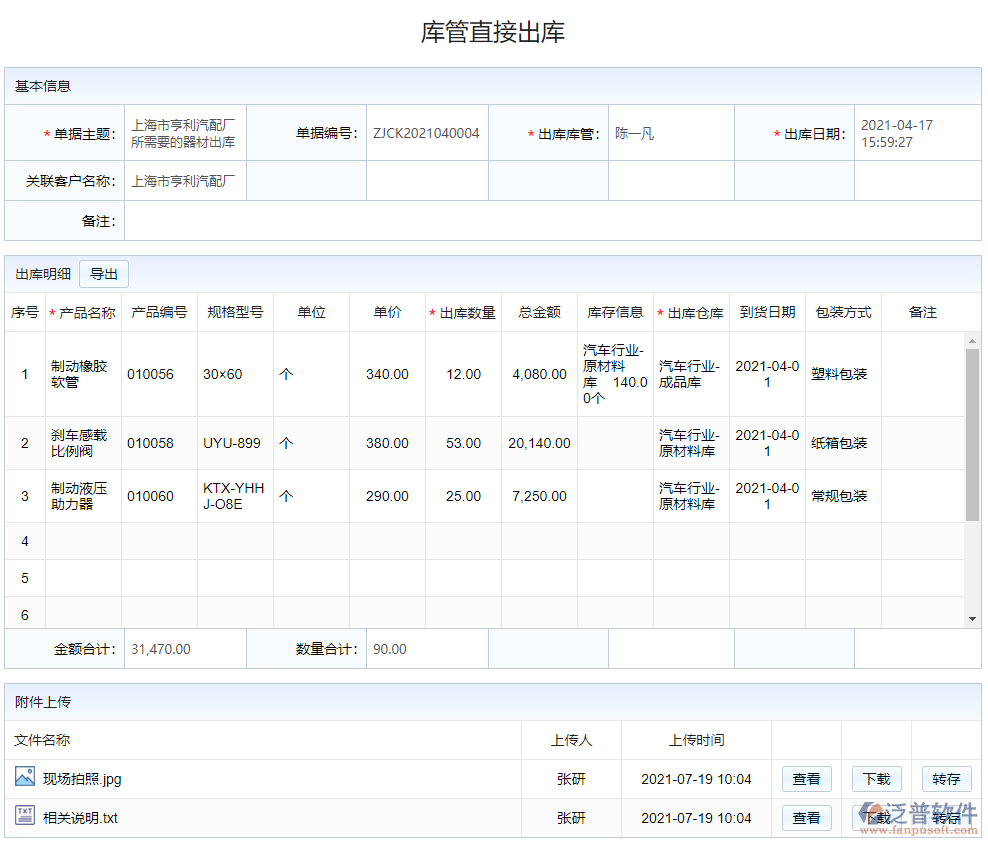Click the 备注 field in 基本信息
Viewport: 988px width, 846px height.
(x=550, y=221)
